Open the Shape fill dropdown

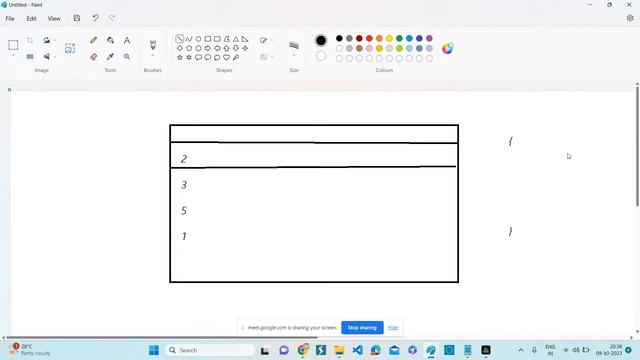click(266, 57)
